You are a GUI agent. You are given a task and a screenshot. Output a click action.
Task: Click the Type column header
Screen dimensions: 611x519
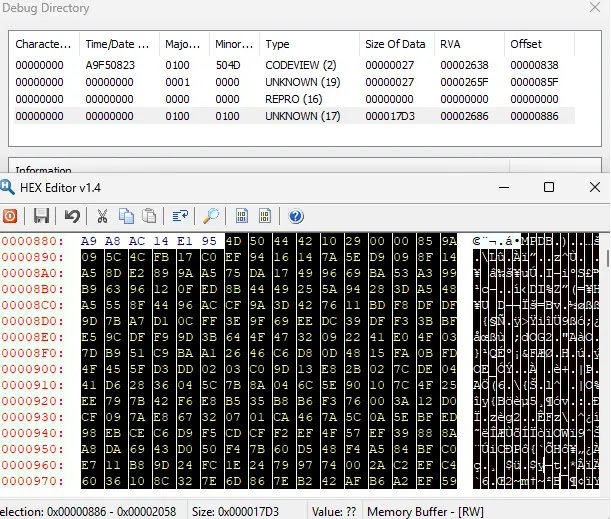point(309,44)
